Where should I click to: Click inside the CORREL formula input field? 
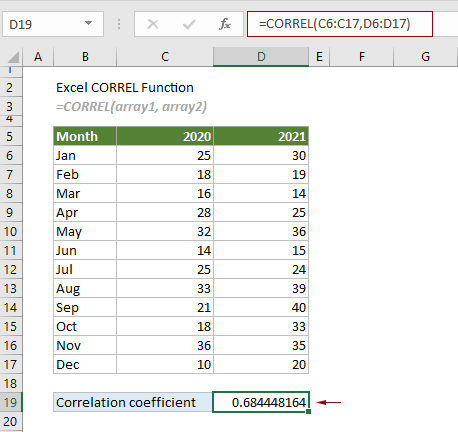click(x=340, y=24)
